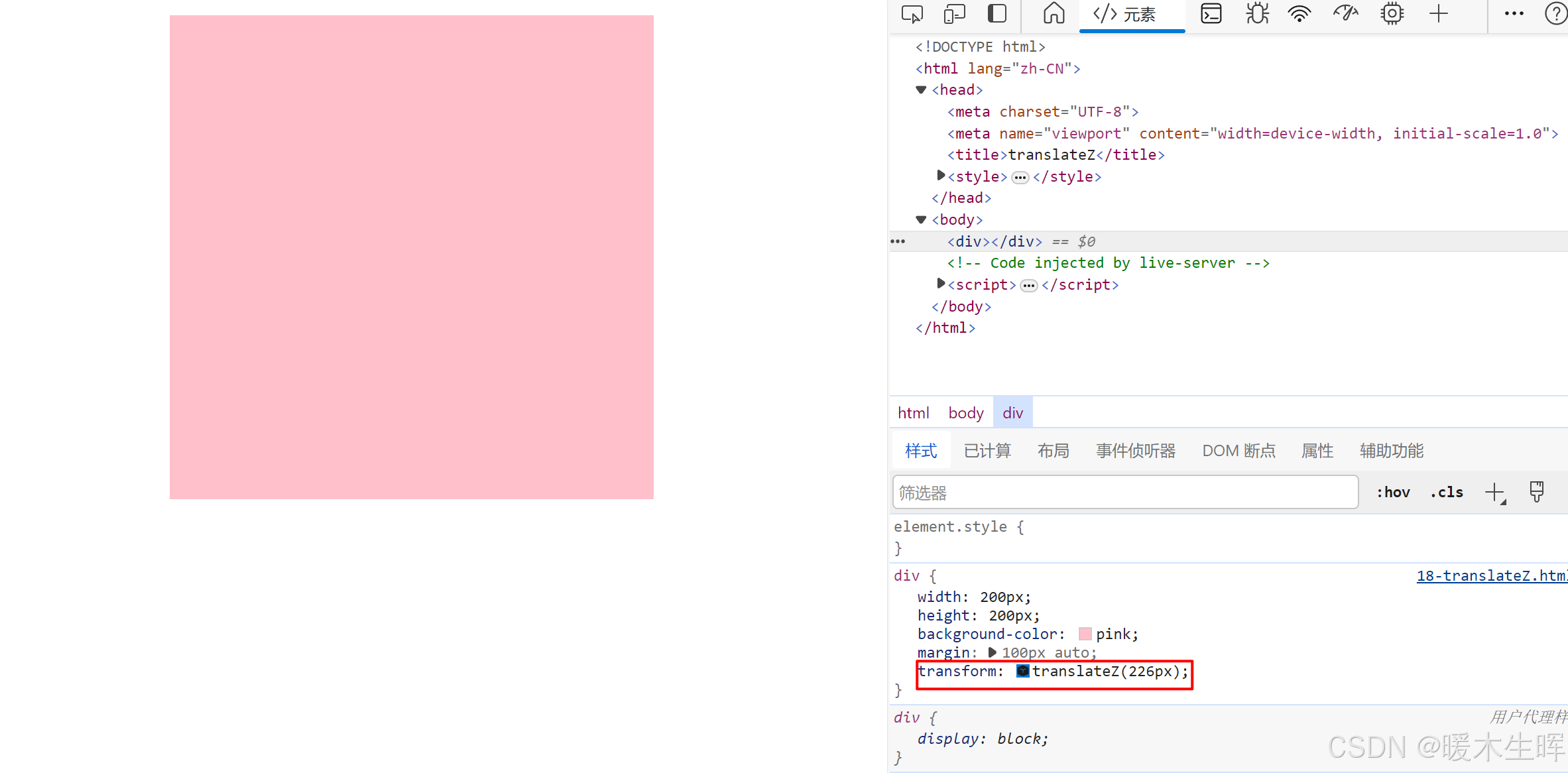
Task: Click html in the breadcrumb bar
Action: coord(913,413)
